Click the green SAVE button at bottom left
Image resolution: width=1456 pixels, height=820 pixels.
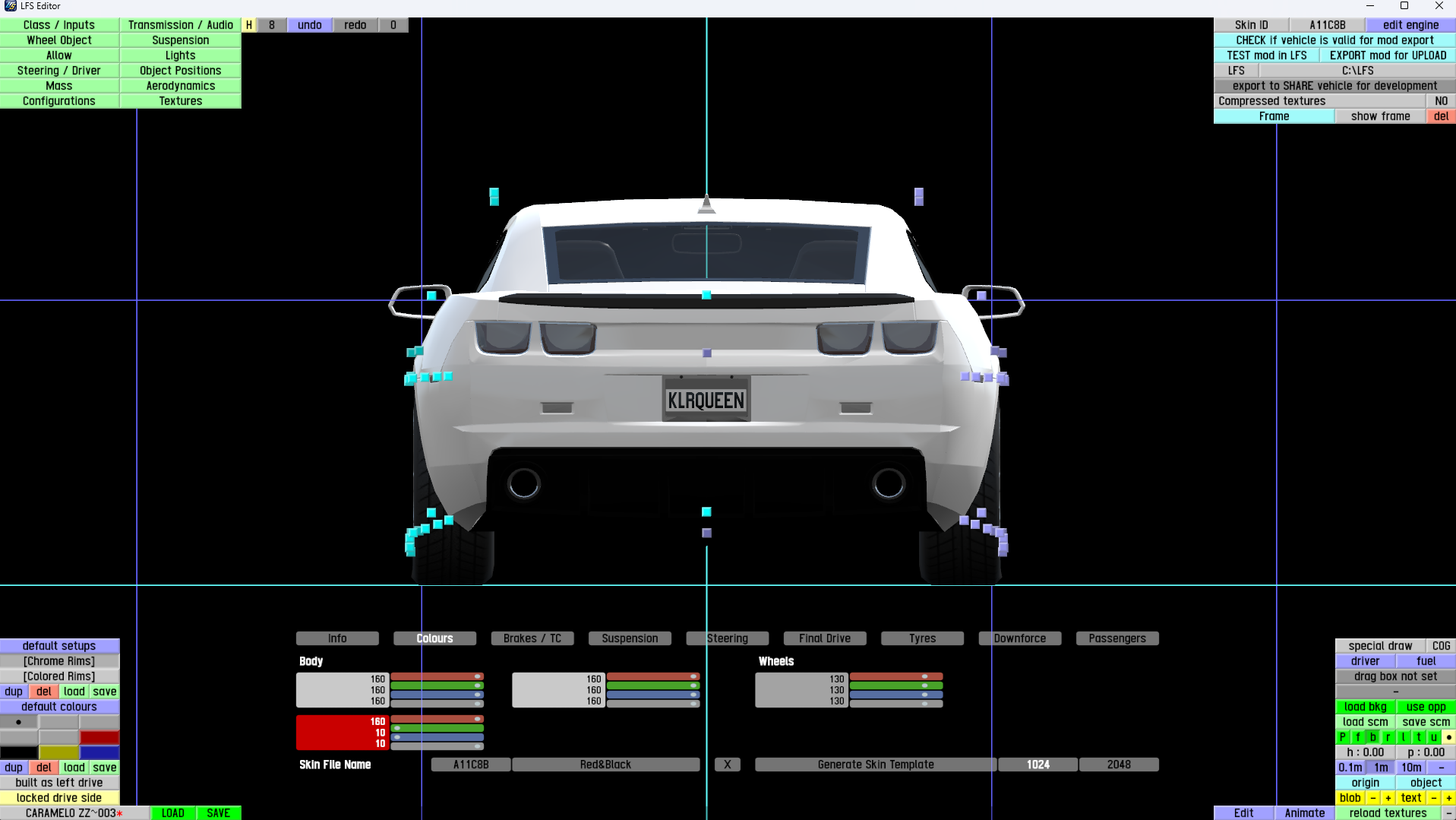click(219, 813)
